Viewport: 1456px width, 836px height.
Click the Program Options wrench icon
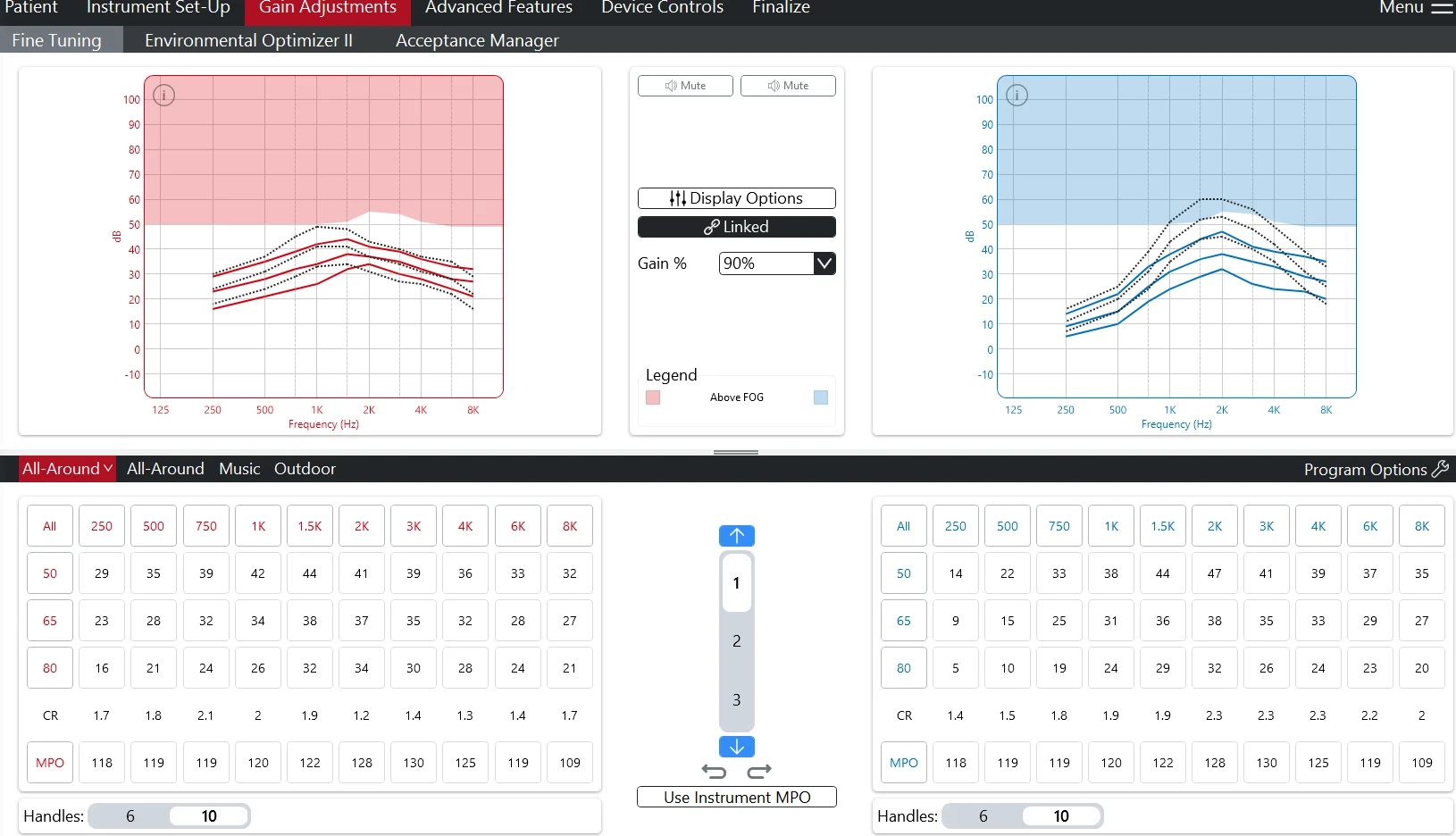click(1440, 469)
